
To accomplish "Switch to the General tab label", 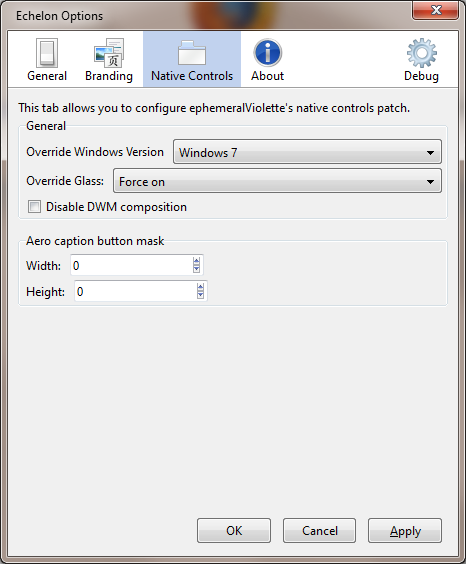I will tap(47, 76).
